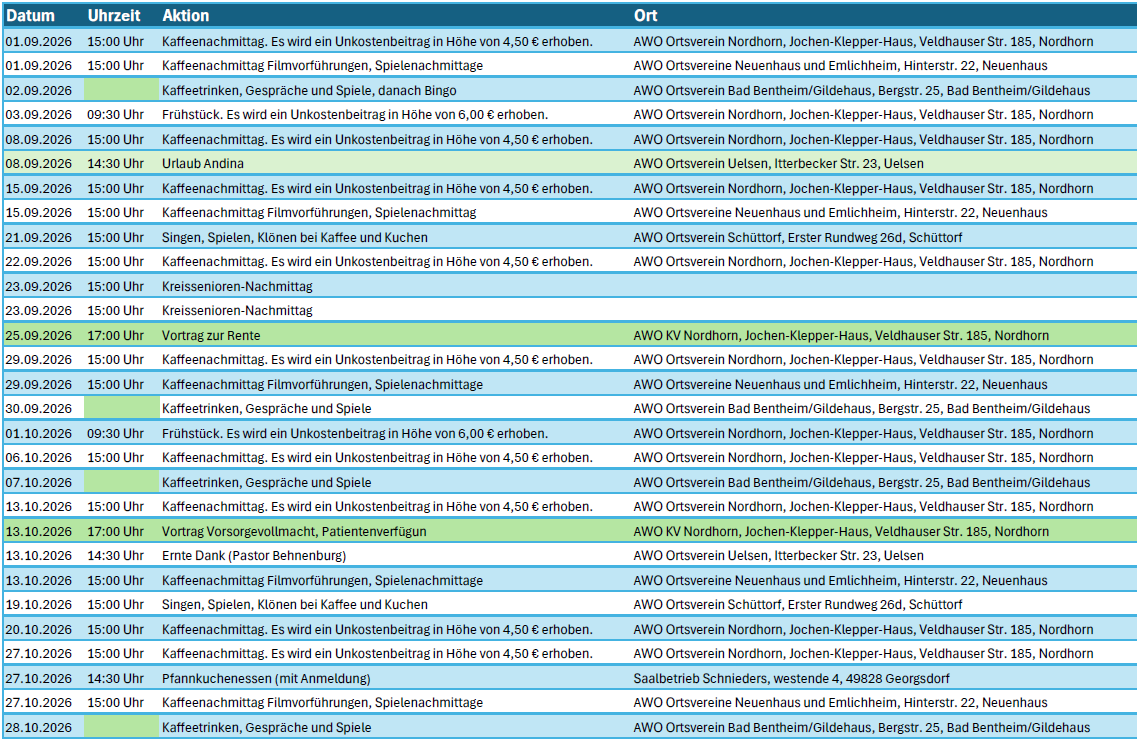The image size is (1140, 742).
Task: Click the Vortrag zur Rente cell
Action: [211, 335]
